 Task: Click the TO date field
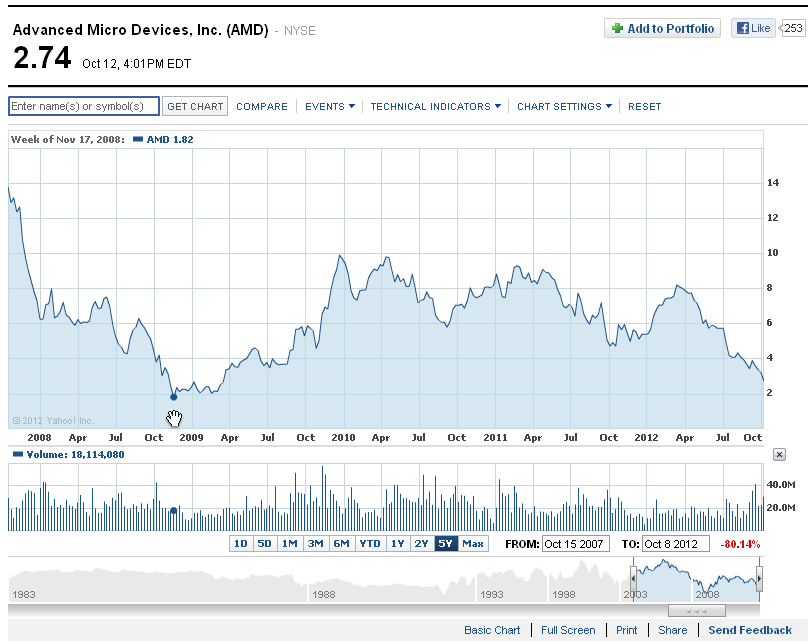click(x=675, y=544)
